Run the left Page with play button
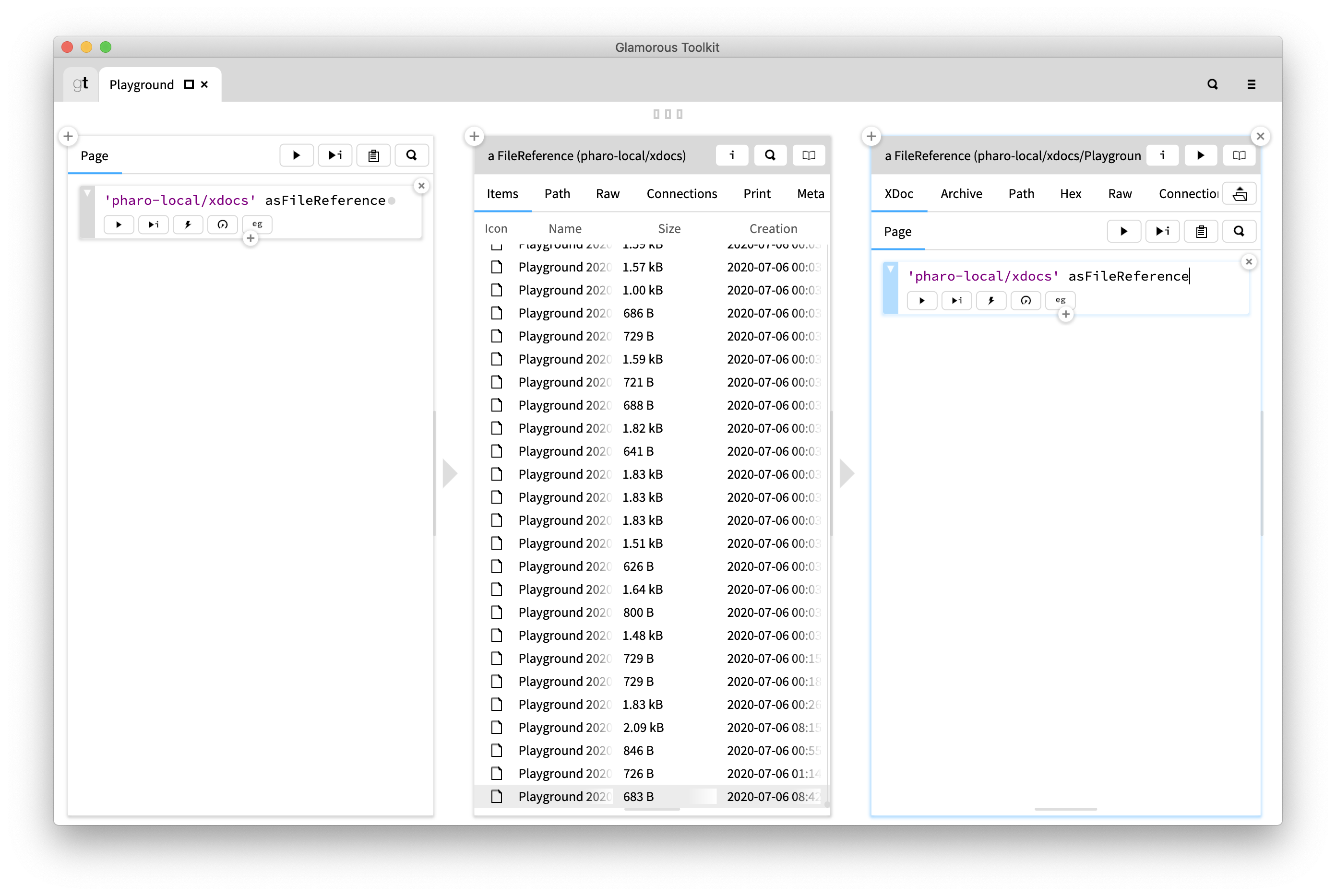Image resolution: width=1336 pixels, height=896 pixels. 296,155
